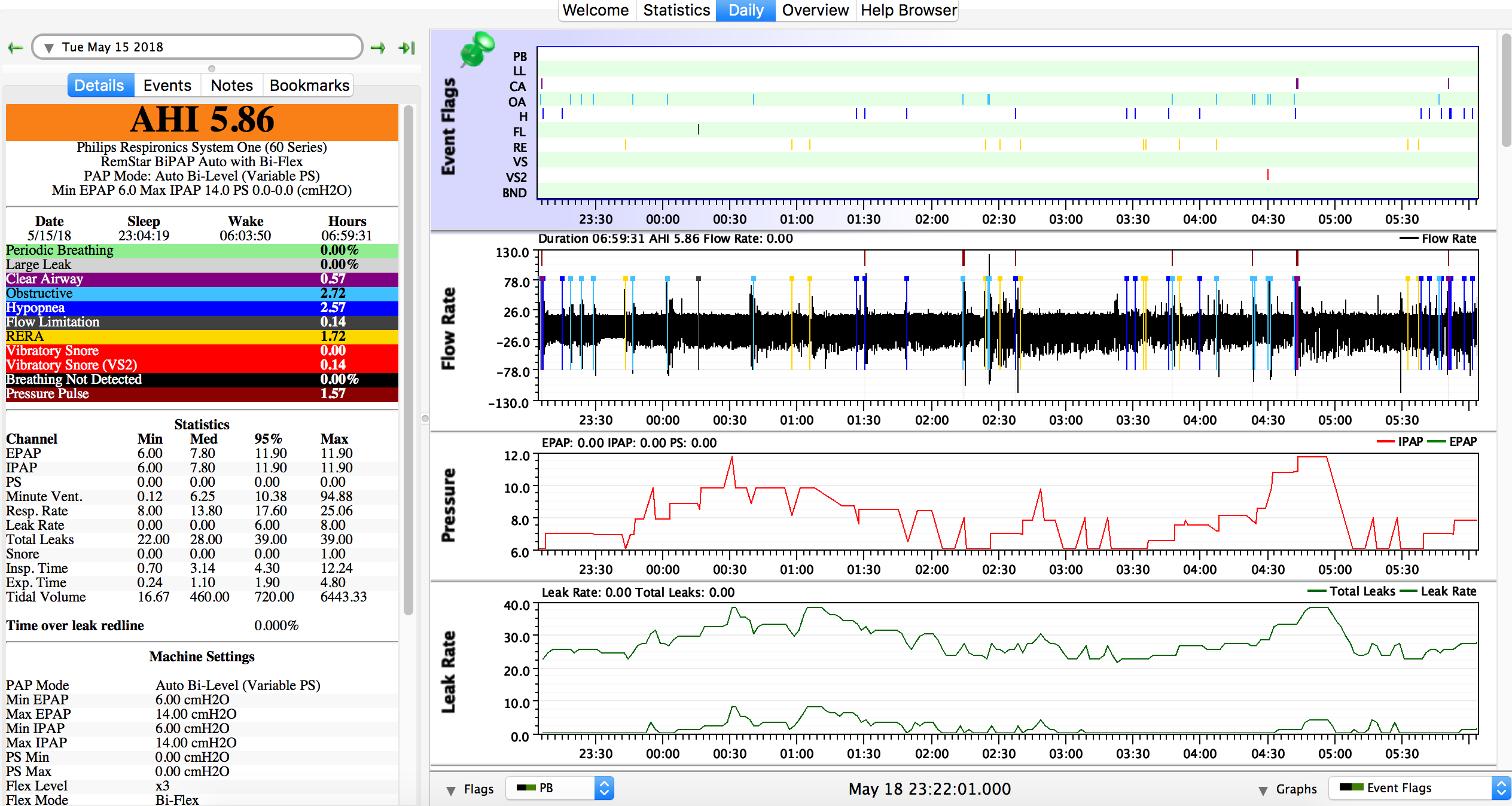
Task: Click the Periodic Breathing row
Action: tap(202, 251)
